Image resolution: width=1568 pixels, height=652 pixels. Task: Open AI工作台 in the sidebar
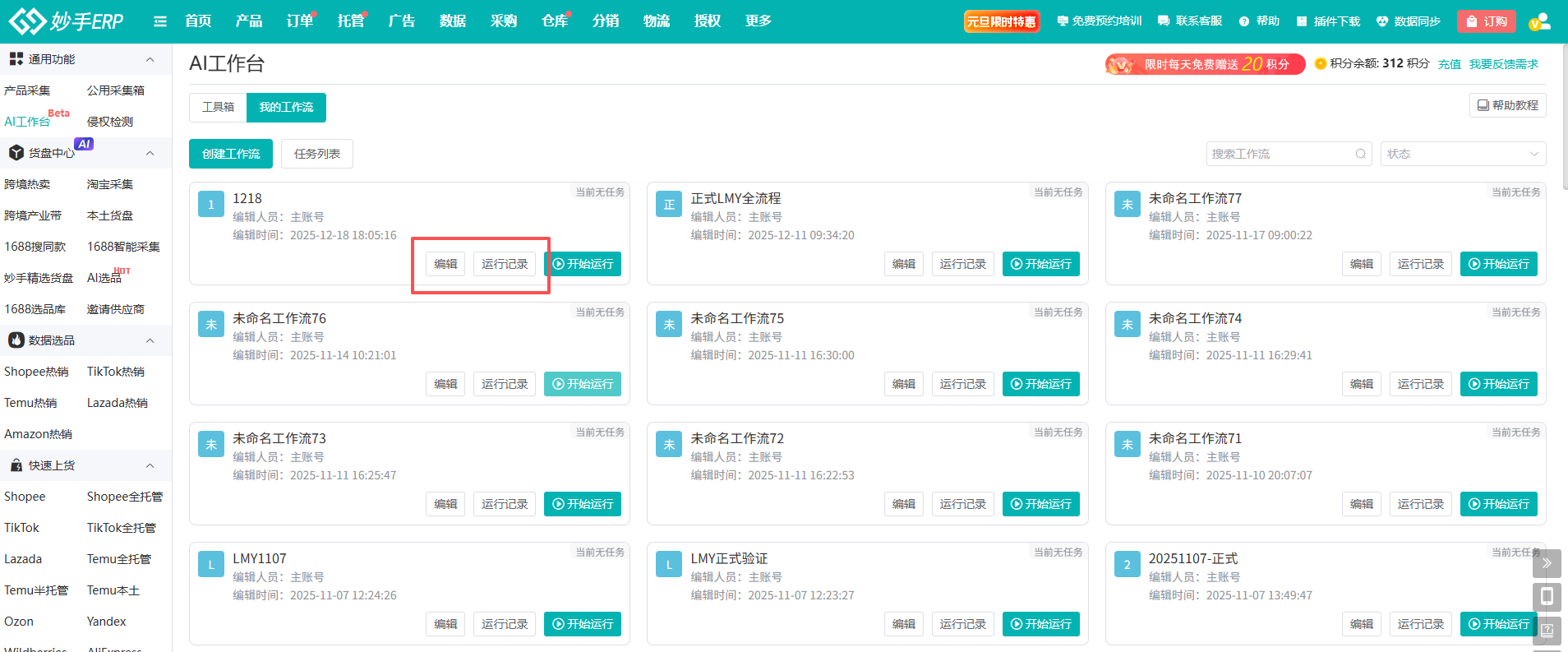pos(27,122)
